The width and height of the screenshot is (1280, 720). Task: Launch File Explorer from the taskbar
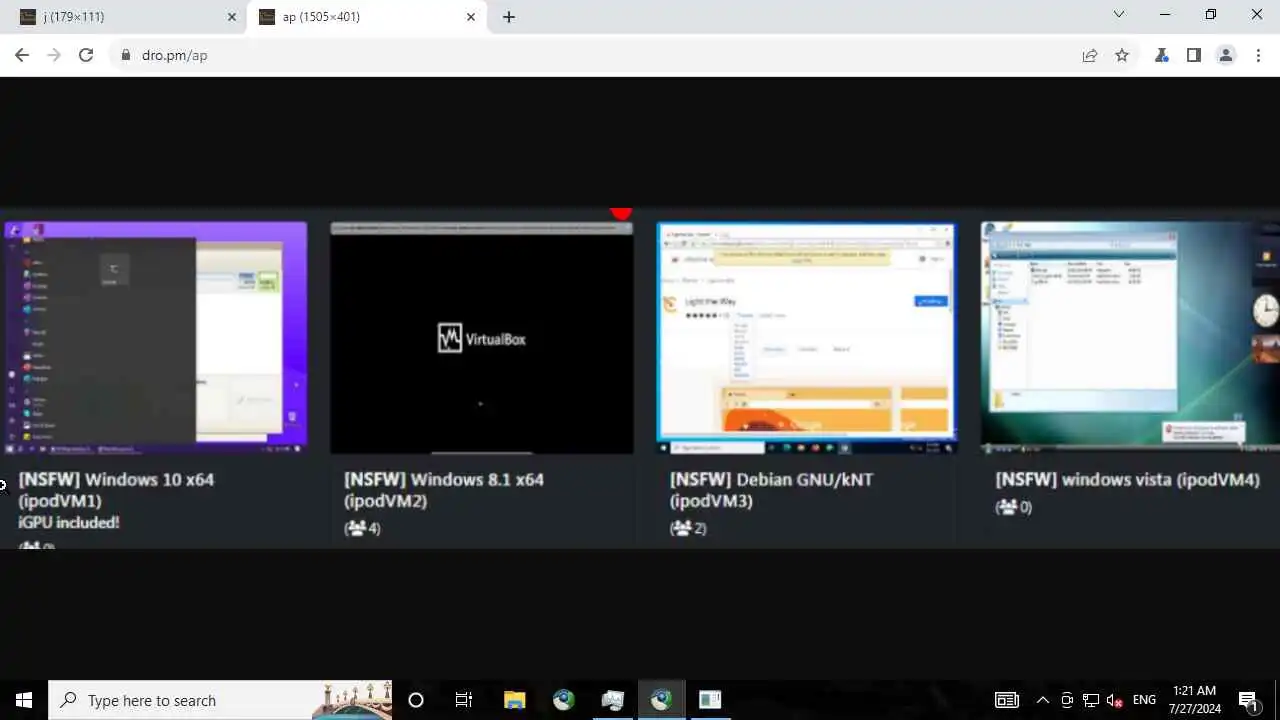(514, 700)
